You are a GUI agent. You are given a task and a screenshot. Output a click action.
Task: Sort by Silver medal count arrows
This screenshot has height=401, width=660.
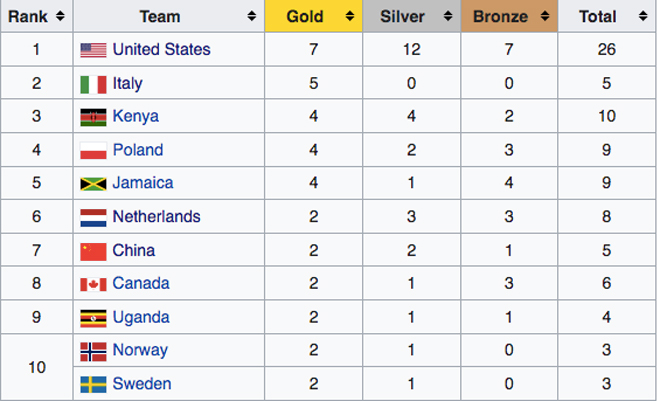(x=447, y=17)
